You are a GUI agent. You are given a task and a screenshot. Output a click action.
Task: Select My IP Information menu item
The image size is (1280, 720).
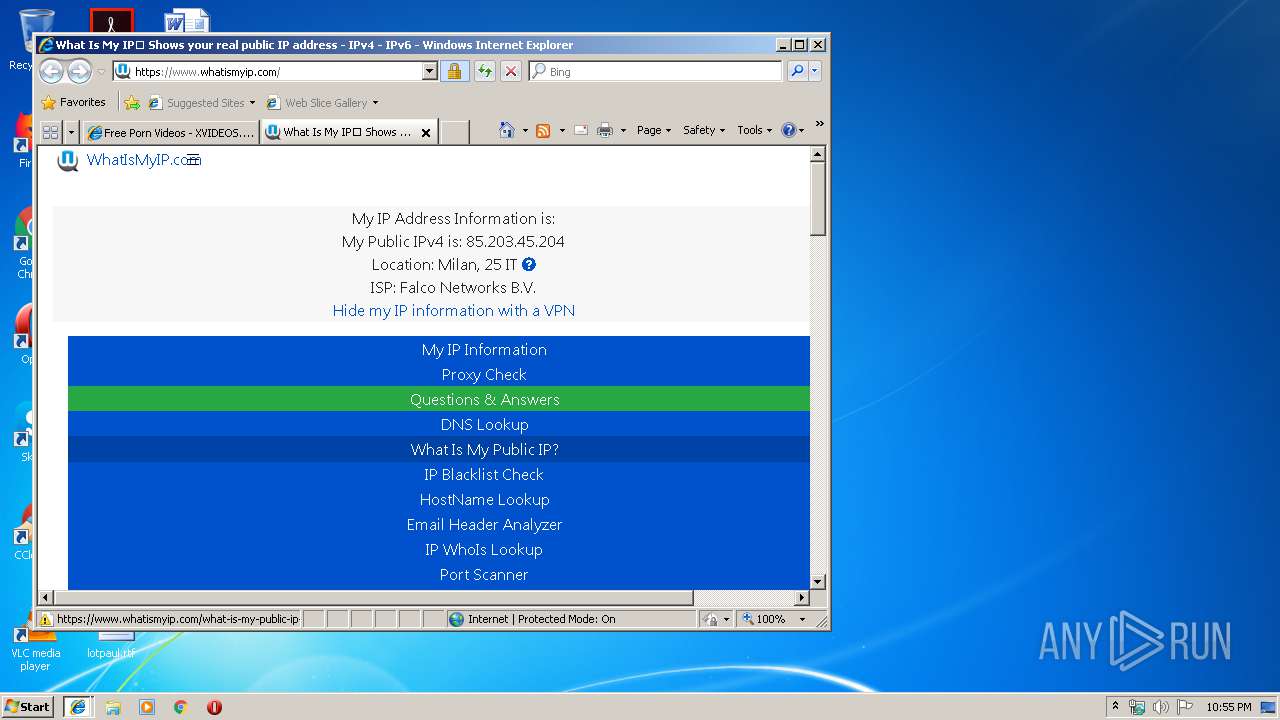pos(484,349)
